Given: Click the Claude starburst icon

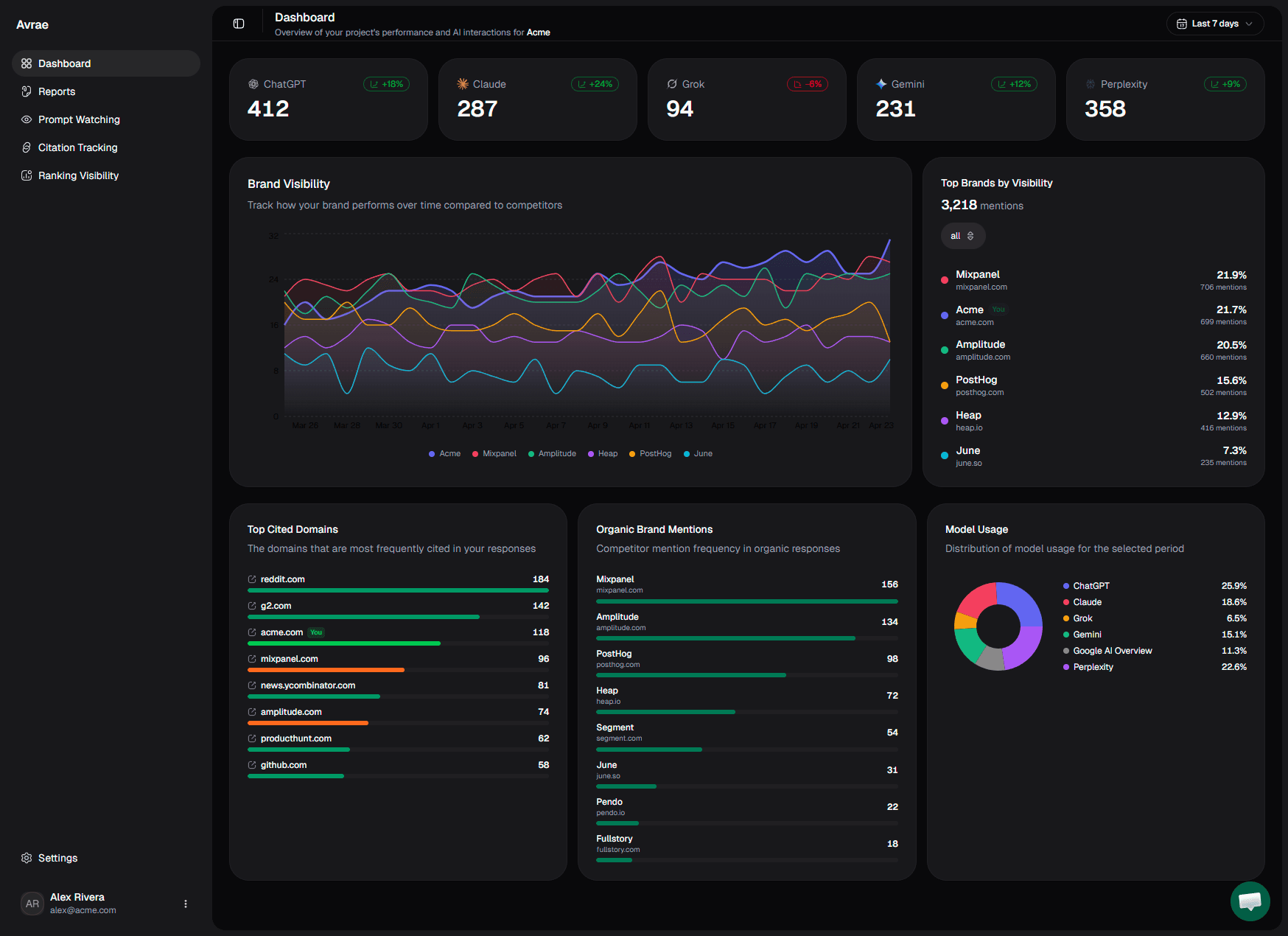Looking at the screenshot, I should (463, 84).
